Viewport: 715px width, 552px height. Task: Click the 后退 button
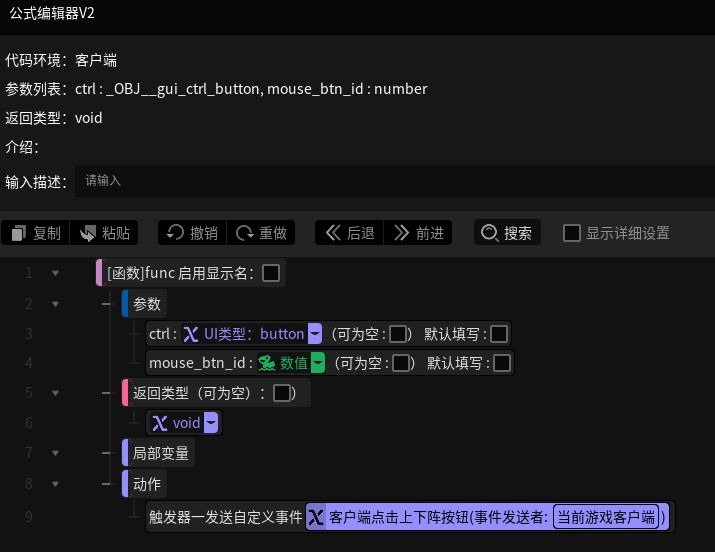(x=349, y=233)
